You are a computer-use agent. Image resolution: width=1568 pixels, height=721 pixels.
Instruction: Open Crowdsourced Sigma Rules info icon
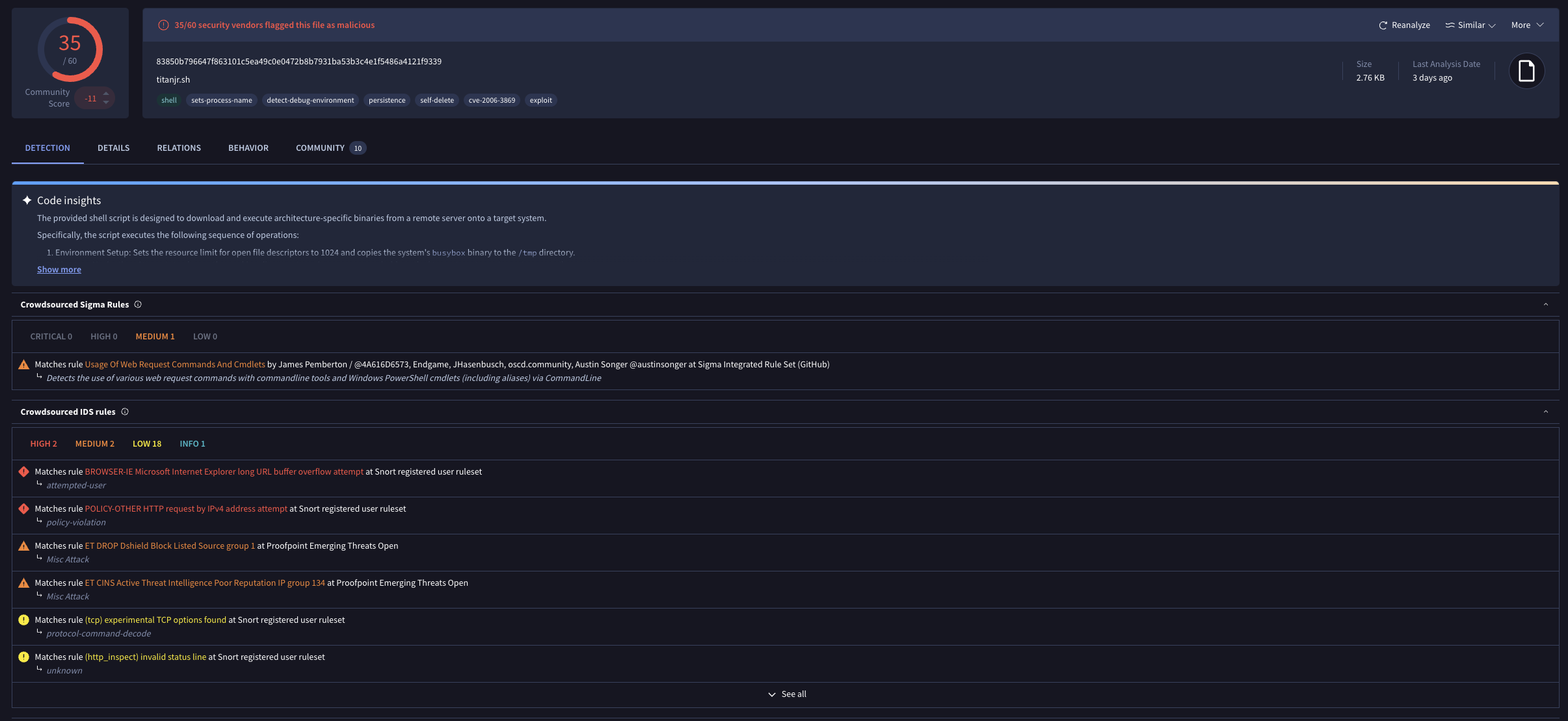point(138,304)
